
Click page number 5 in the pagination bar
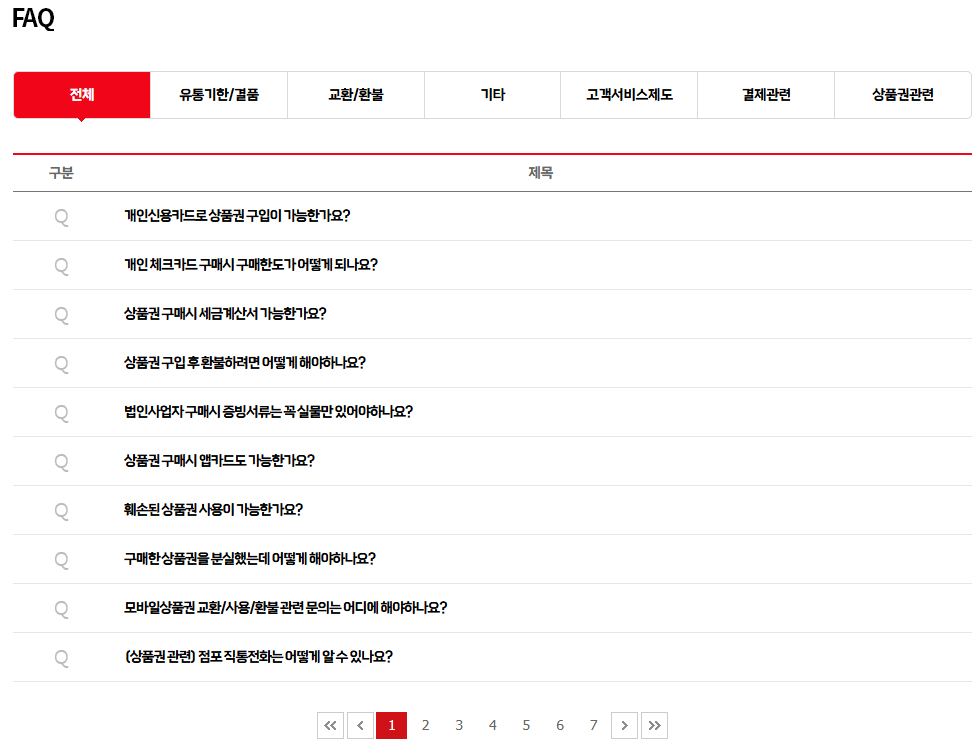(526, 725)
